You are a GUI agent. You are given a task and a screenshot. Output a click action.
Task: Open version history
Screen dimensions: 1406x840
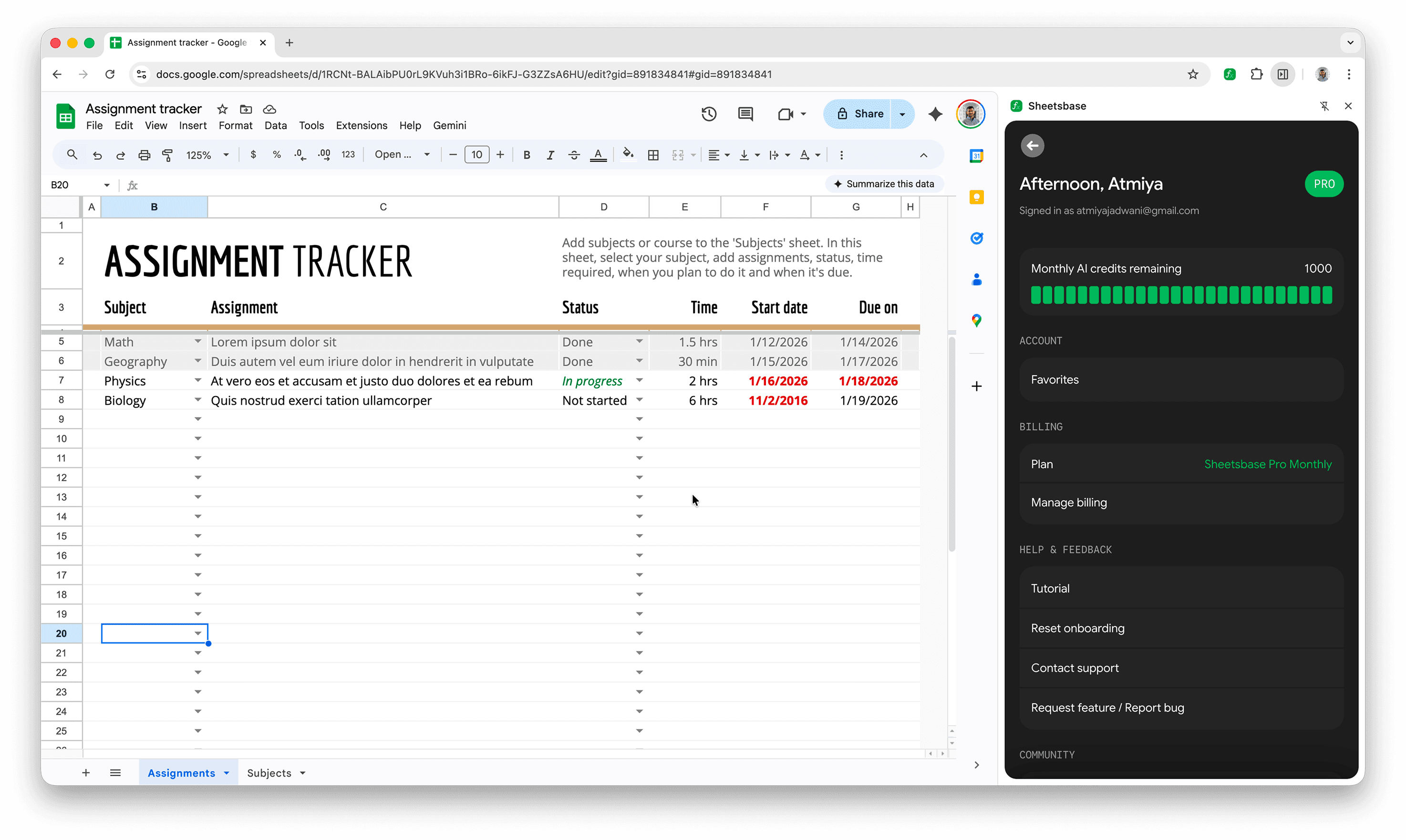point(709,114)
